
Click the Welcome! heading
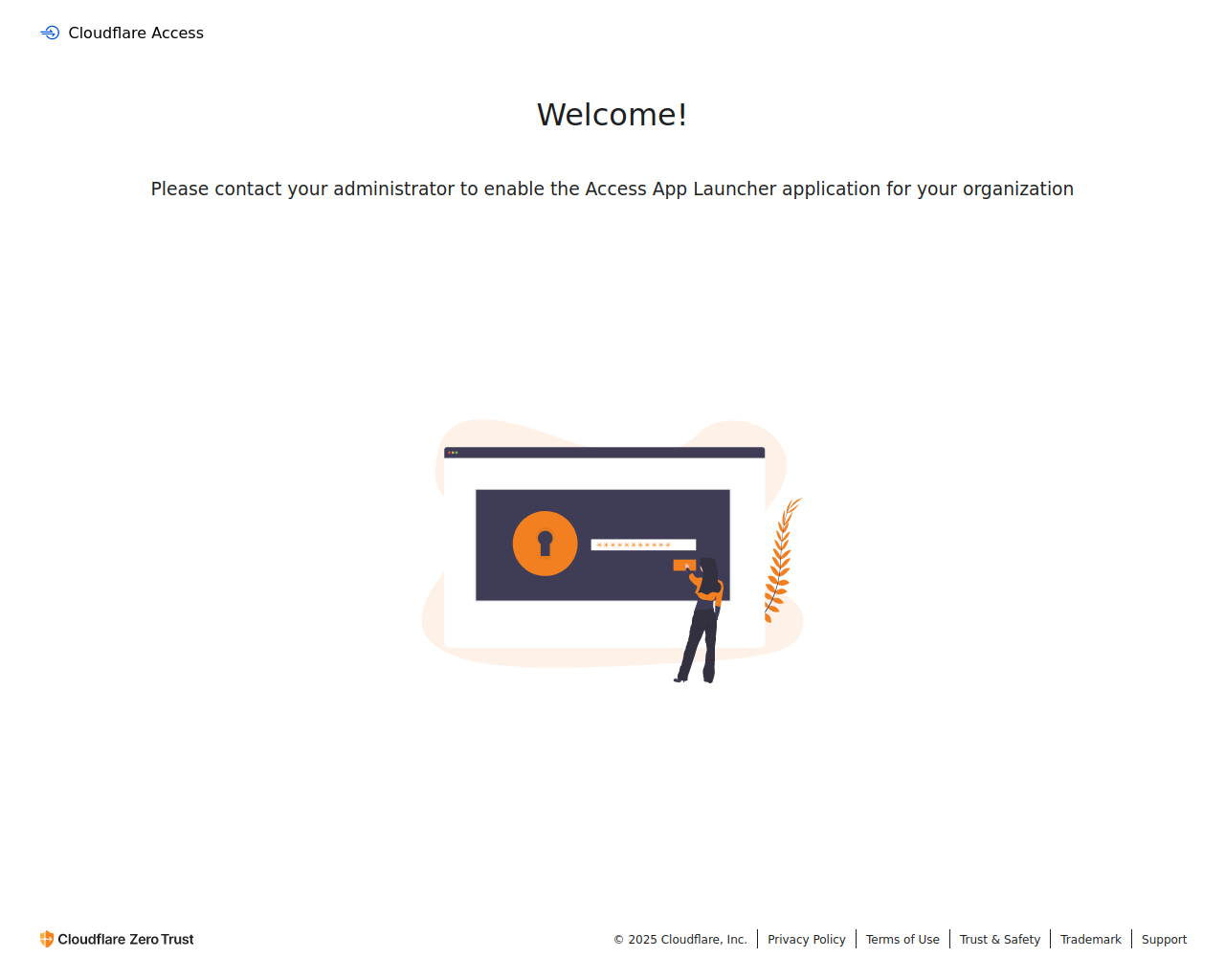coord(612,114)
